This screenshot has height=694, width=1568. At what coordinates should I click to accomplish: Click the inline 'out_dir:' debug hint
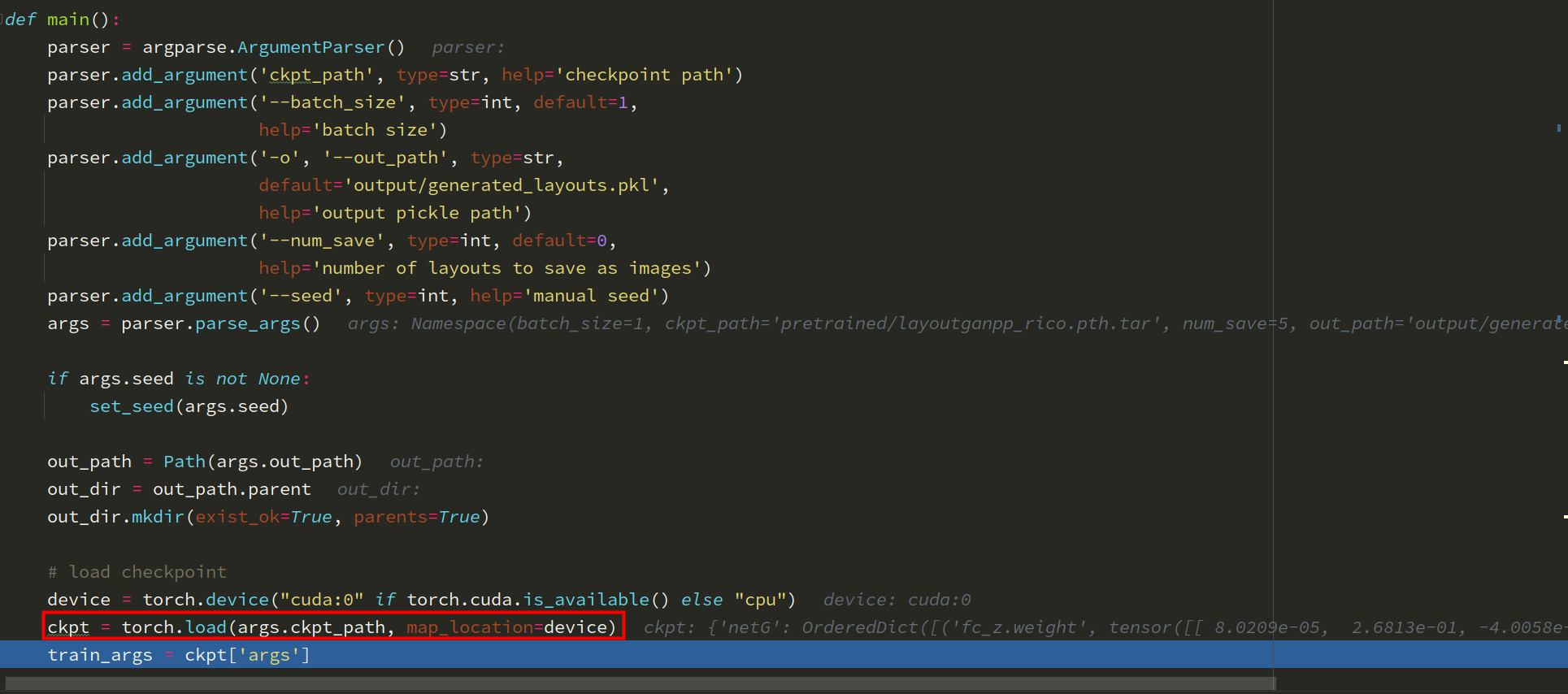[x=379, y=489]
